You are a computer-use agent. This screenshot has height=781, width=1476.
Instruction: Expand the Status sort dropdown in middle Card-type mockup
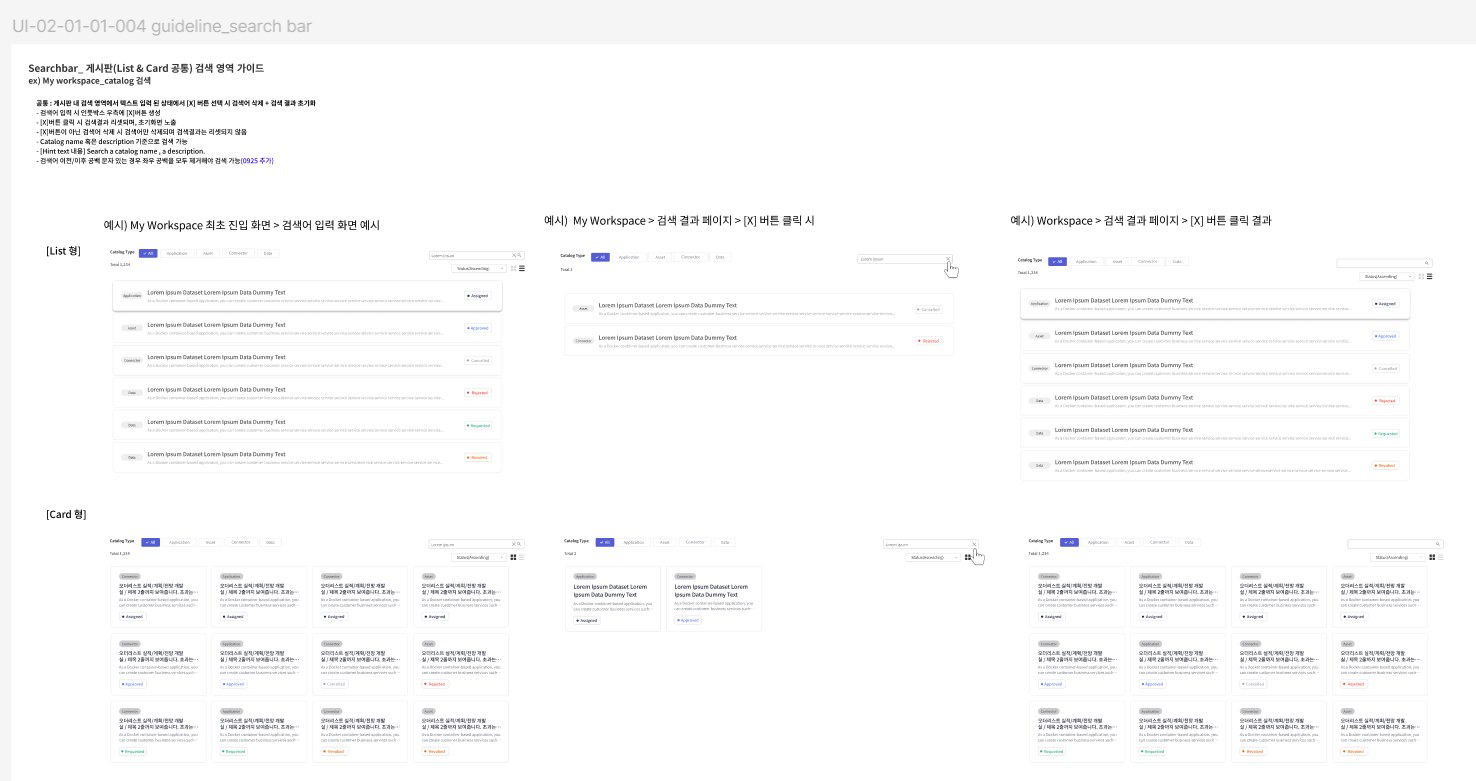pos(933,557)
